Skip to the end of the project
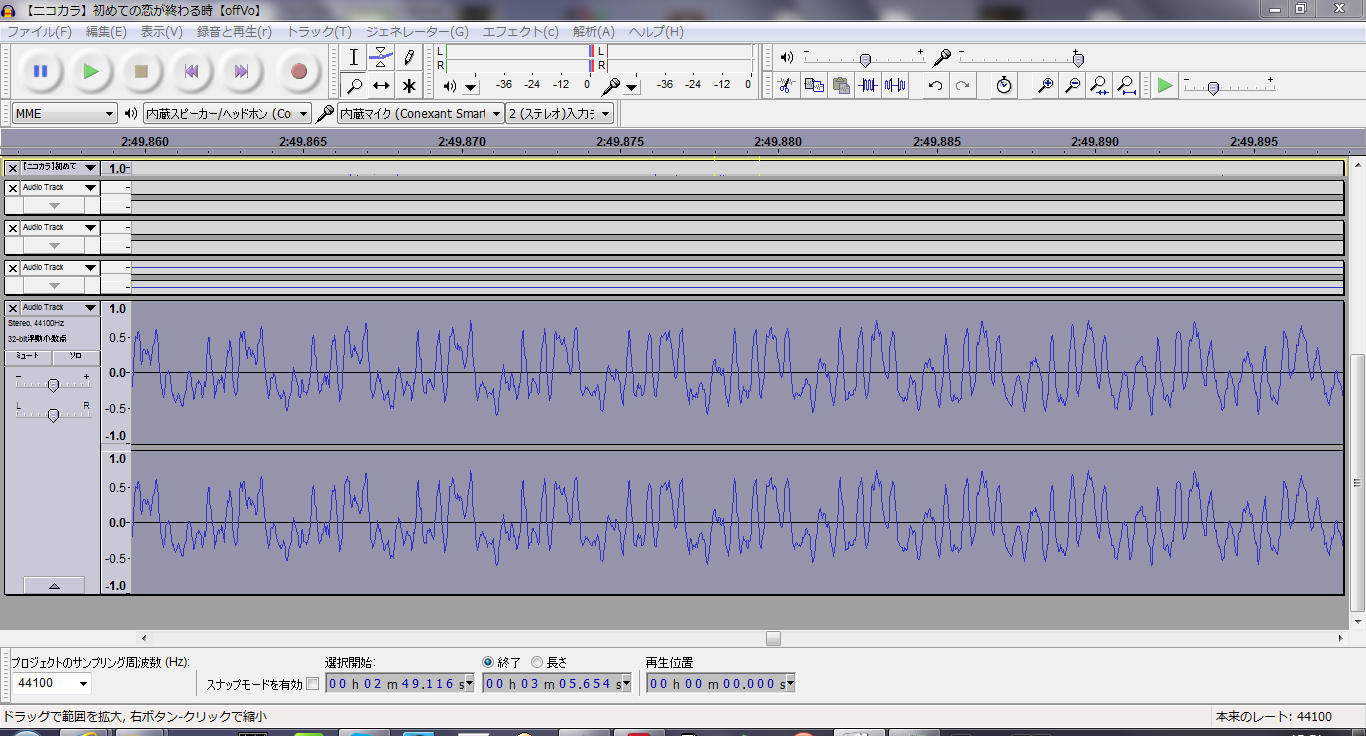The image size is (1366, 736). [241, 71]
